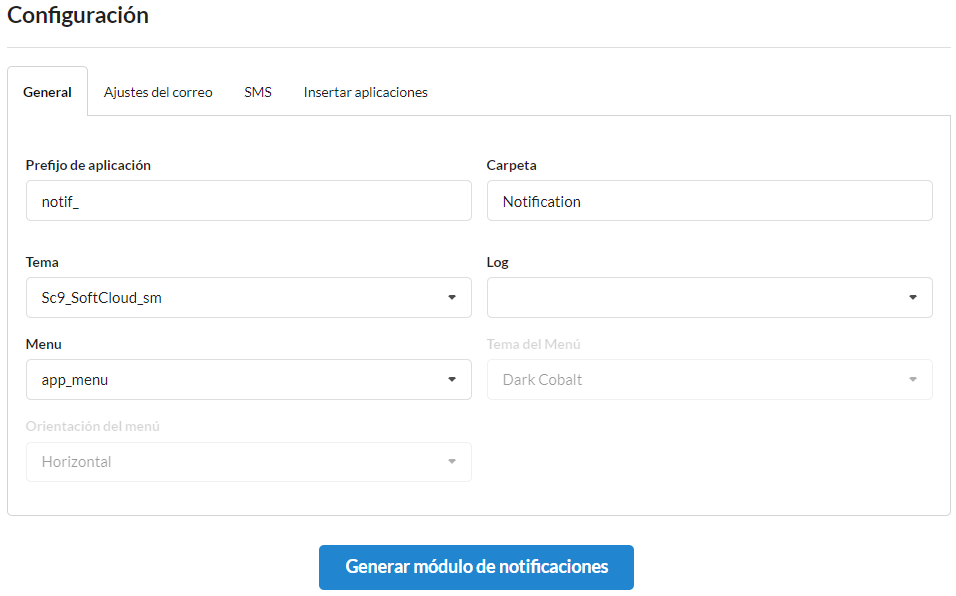Click the prefix field containing notif_
Screen dimensions: 956x596
pos(248,200)
